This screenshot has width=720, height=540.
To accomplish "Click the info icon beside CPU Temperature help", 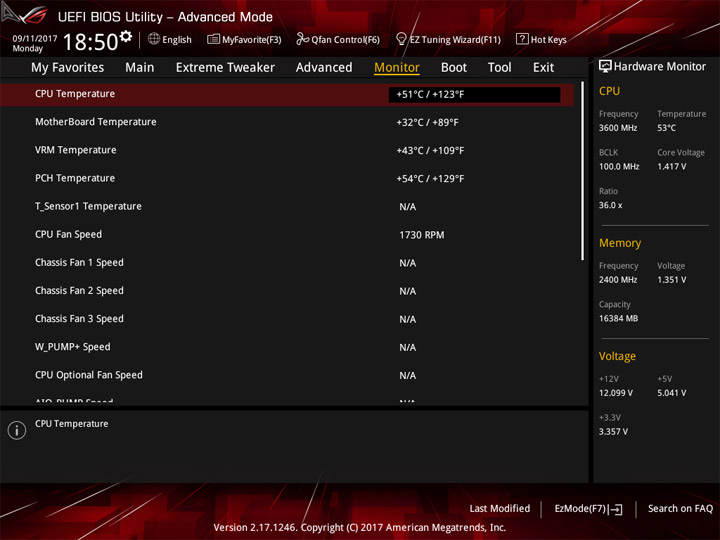I will pyautogui.click(x=17, y=430).
